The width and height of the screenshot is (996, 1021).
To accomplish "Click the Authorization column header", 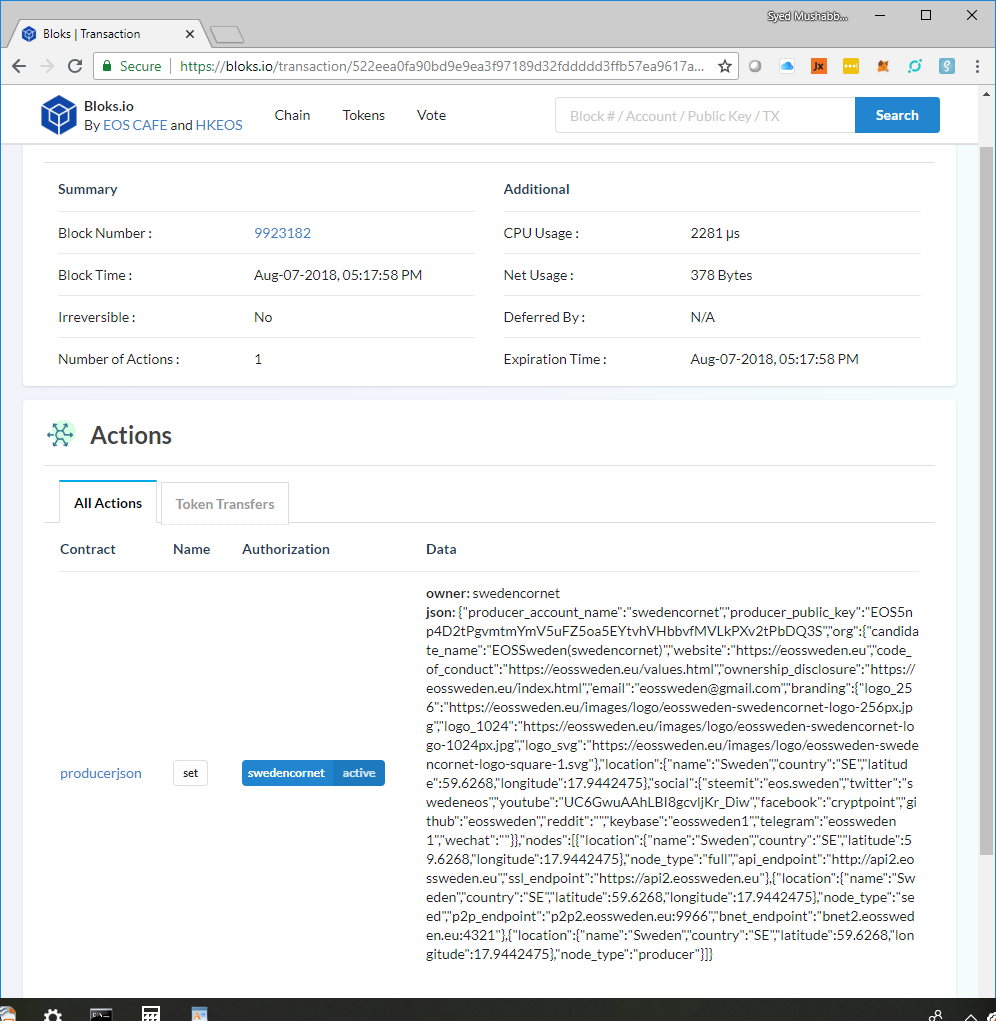I will pos(286,549).
